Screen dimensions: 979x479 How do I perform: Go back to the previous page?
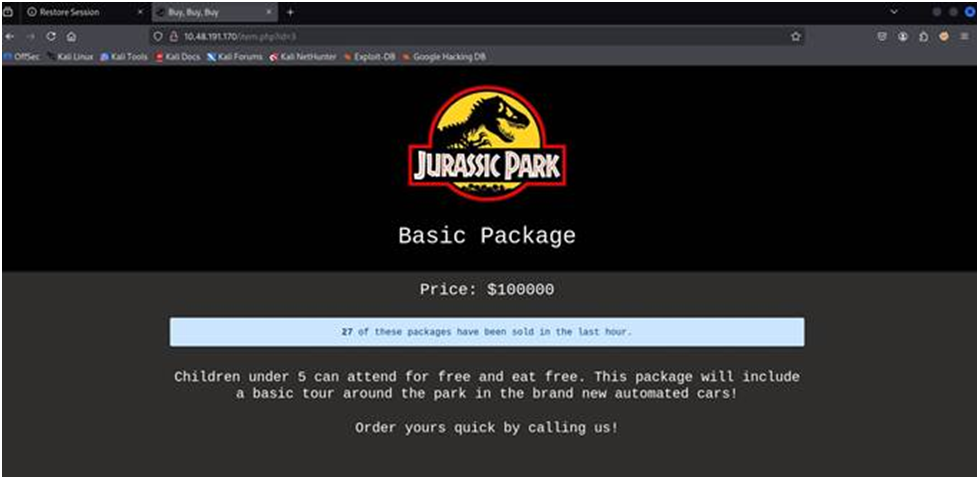(x=9, y=37)
